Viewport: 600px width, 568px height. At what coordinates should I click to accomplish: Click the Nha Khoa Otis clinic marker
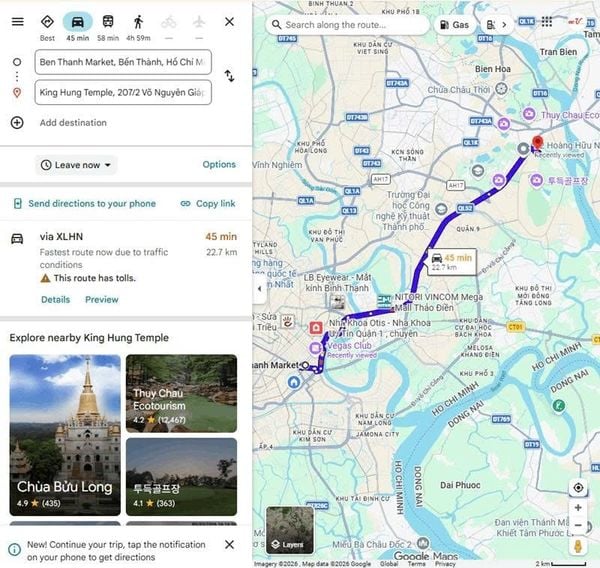[x=316, y=328]
